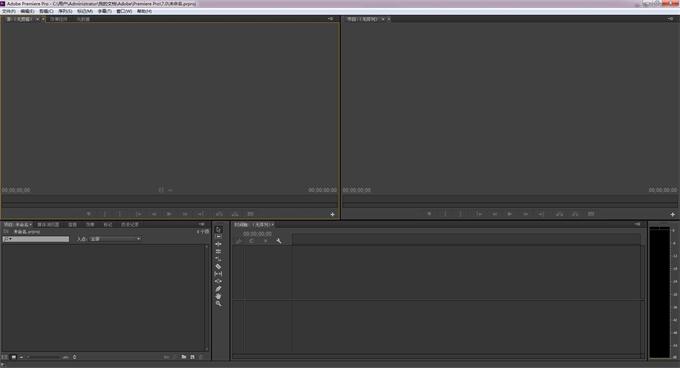
Task: Click timeline horizontal zoom scrollbar
Action: (x=438, y=357)
